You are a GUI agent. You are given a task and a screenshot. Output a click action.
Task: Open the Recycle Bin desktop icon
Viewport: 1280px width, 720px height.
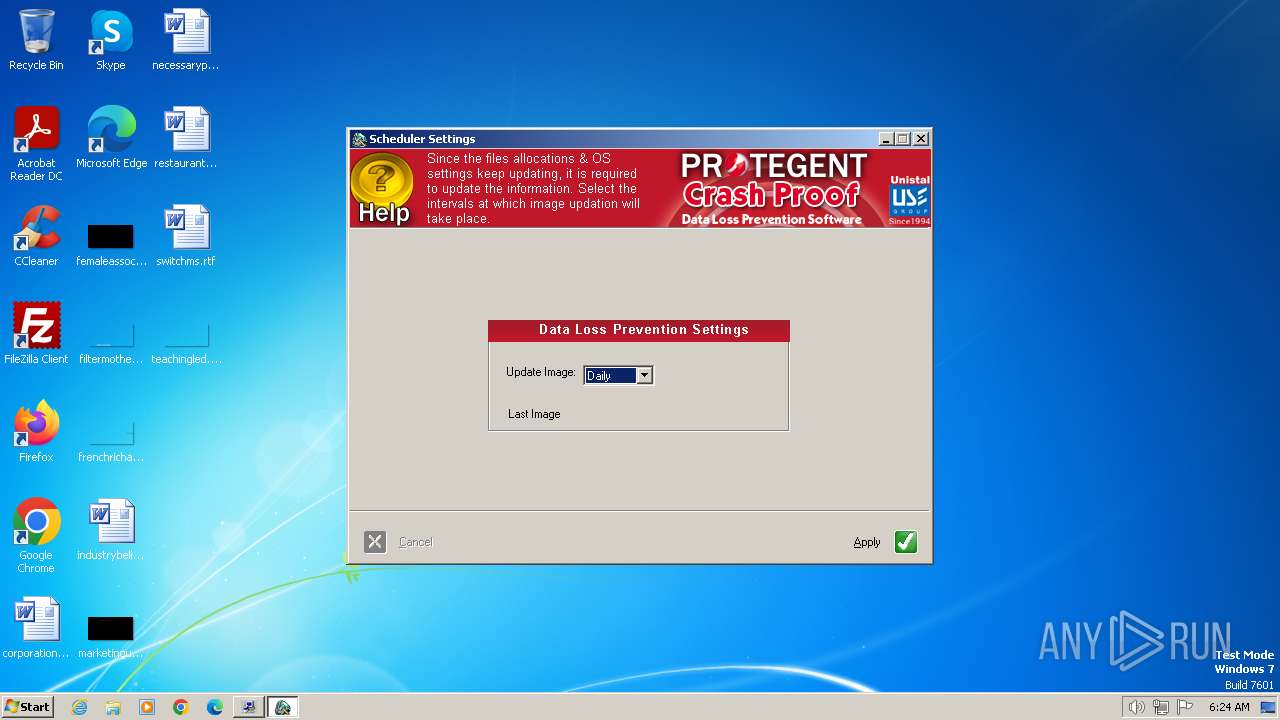[x=36, y=41]
